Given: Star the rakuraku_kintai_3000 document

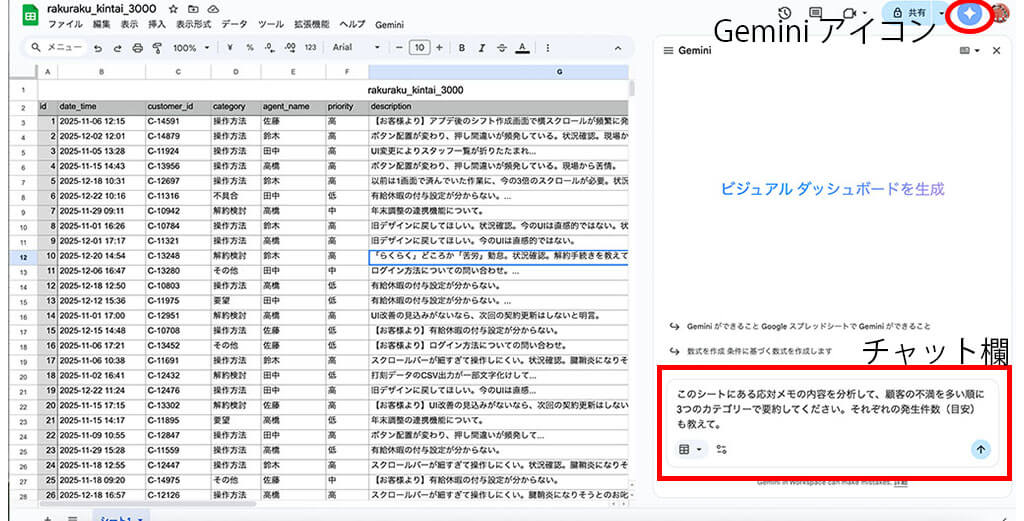Looking at the screenshot, I should (x=173, y=9).
